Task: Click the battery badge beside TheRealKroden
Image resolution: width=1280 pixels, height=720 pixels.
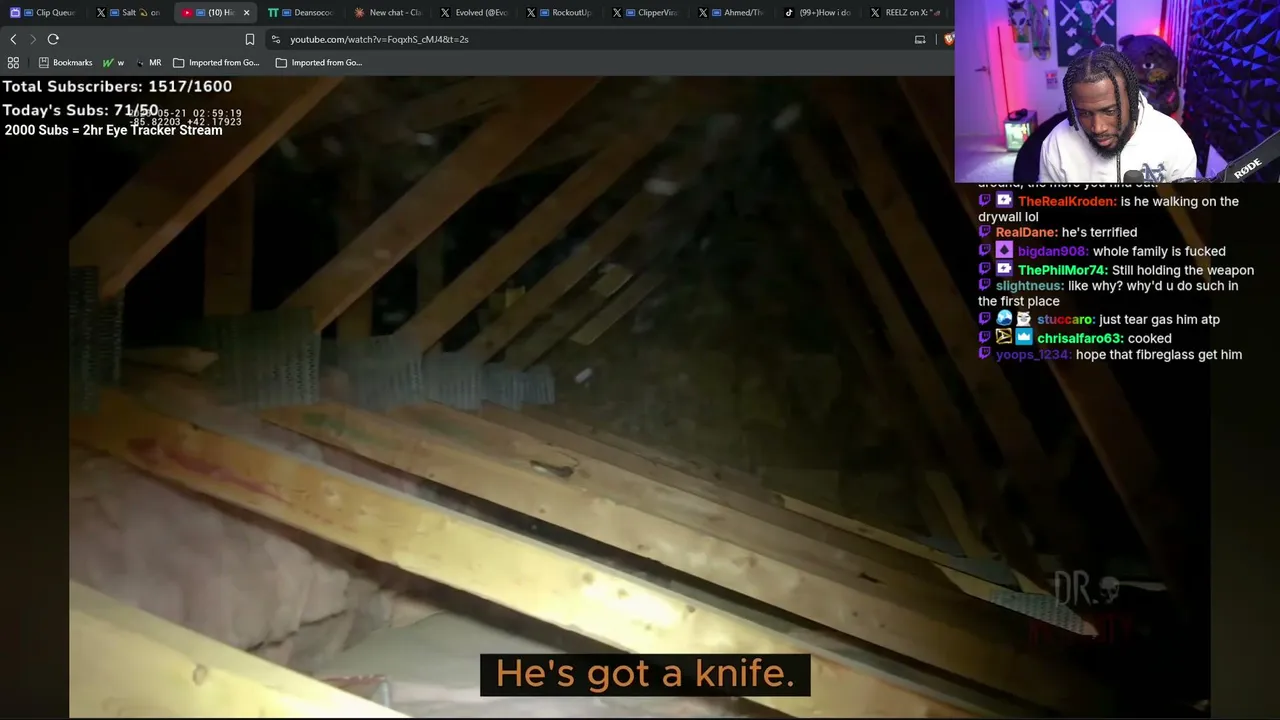Action: coord(1004,201)
